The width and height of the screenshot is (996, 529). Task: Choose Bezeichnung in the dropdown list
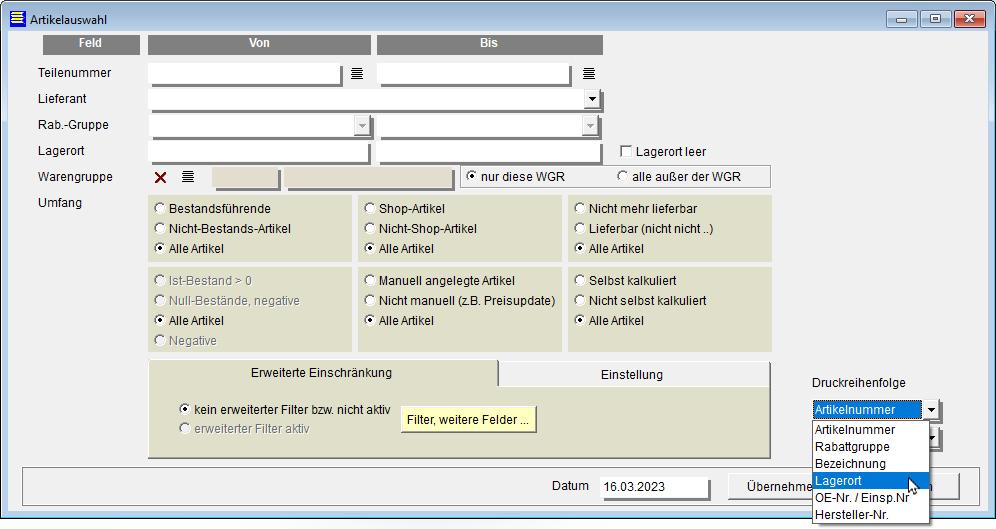(x=871, y=464)
